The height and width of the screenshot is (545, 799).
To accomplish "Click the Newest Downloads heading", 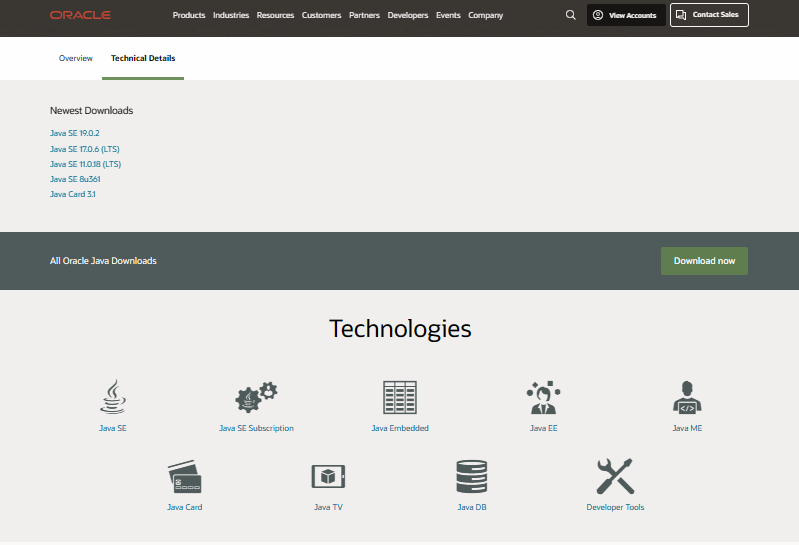I will (x=91, y=111).
